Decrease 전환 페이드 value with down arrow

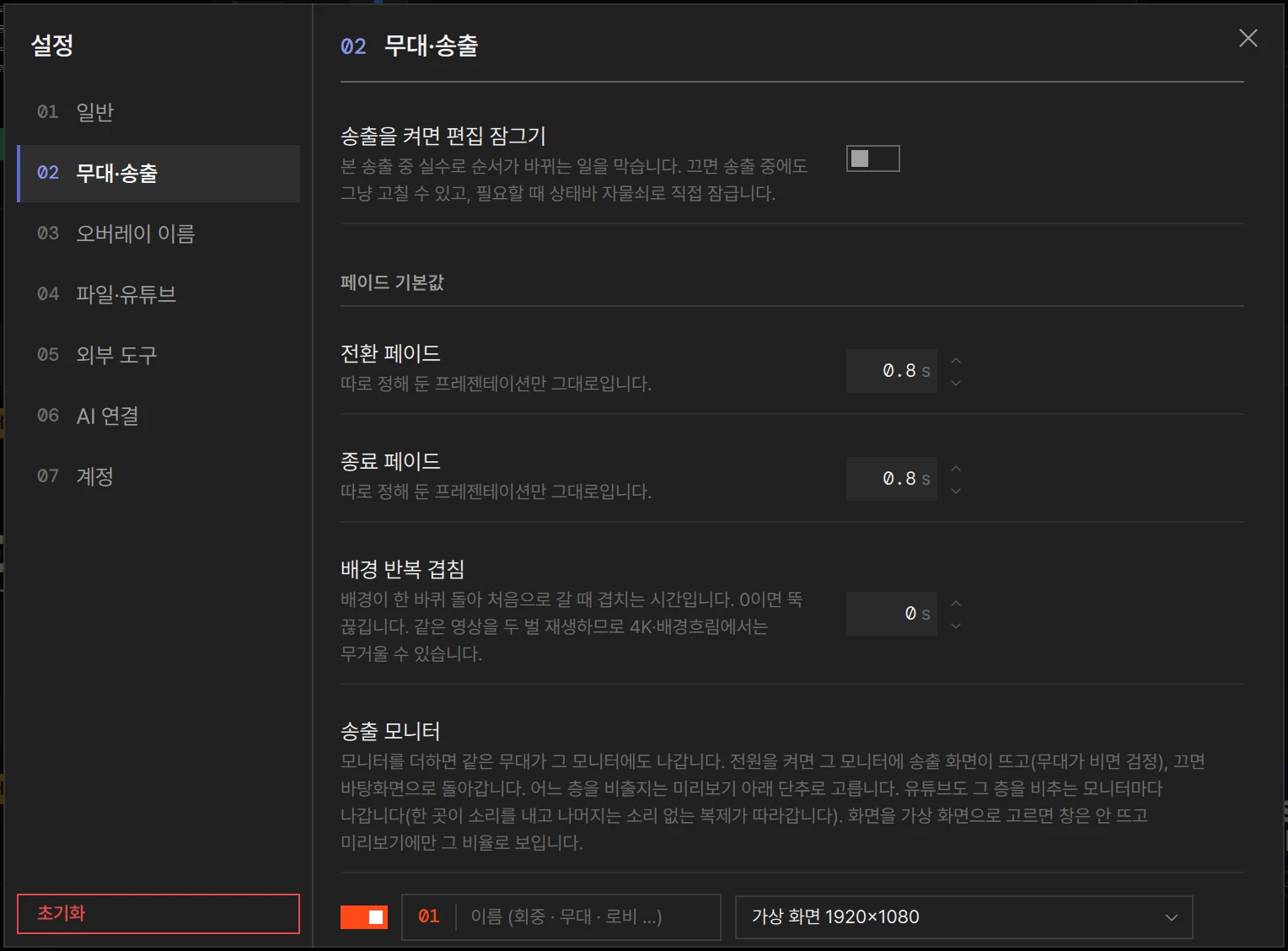(x=956, y=383)
